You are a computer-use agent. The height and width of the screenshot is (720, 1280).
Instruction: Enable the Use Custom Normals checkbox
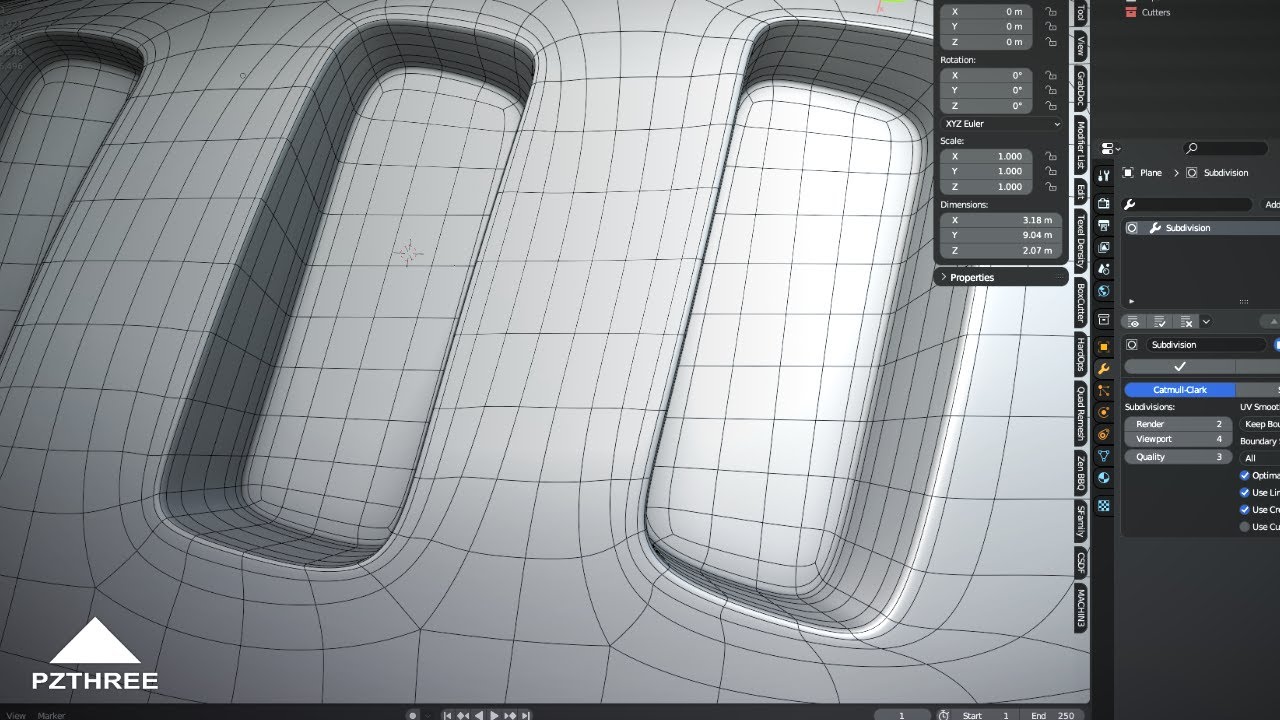pos(1245,526)
